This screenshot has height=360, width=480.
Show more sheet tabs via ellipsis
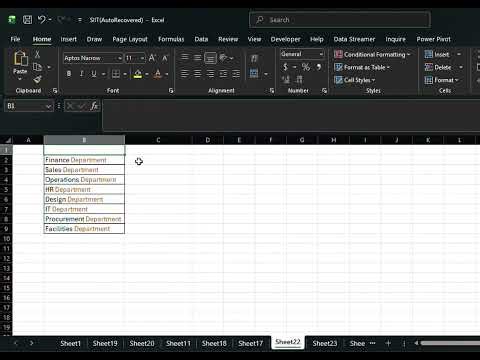coord(373,343)
